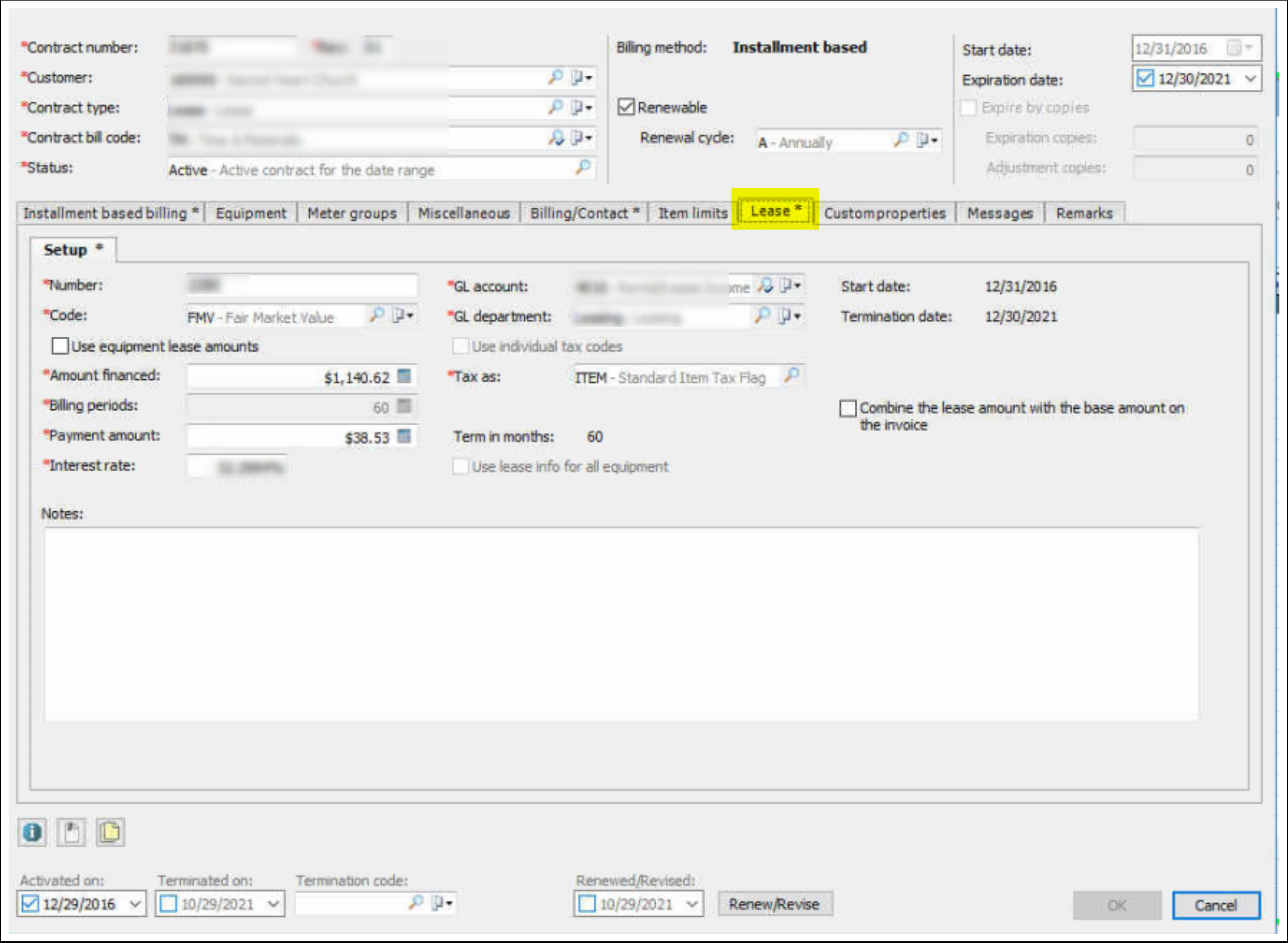Open the Customer lookup magnifier icon
Image resolution: width=1288 pixels, height=943 pixels.
coord(555,77)
